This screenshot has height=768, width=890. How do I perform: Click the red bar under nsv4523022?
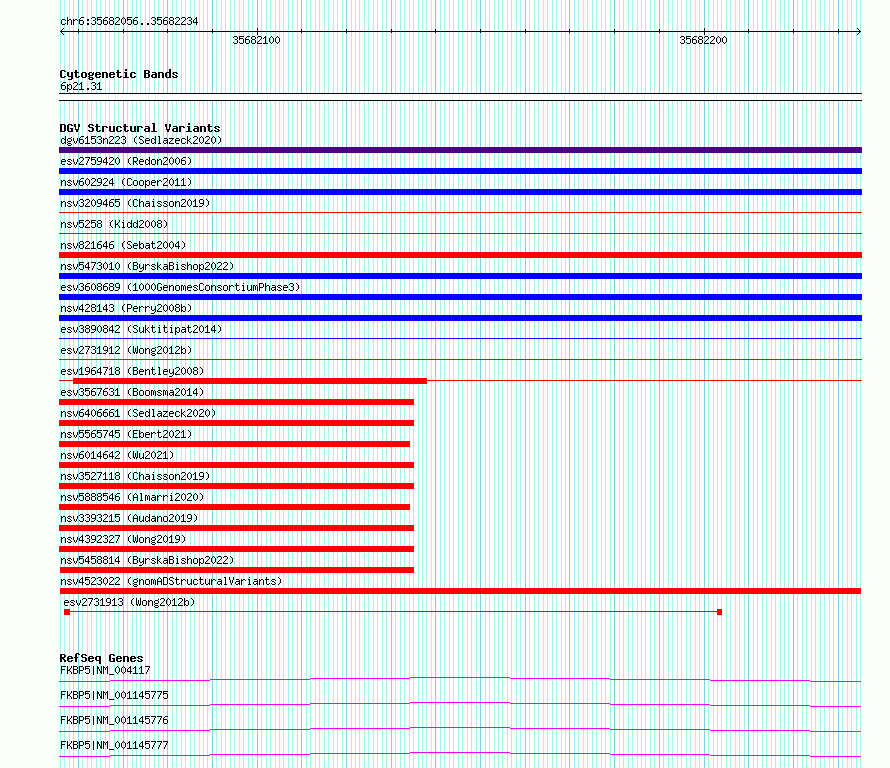tap(460, 591)
